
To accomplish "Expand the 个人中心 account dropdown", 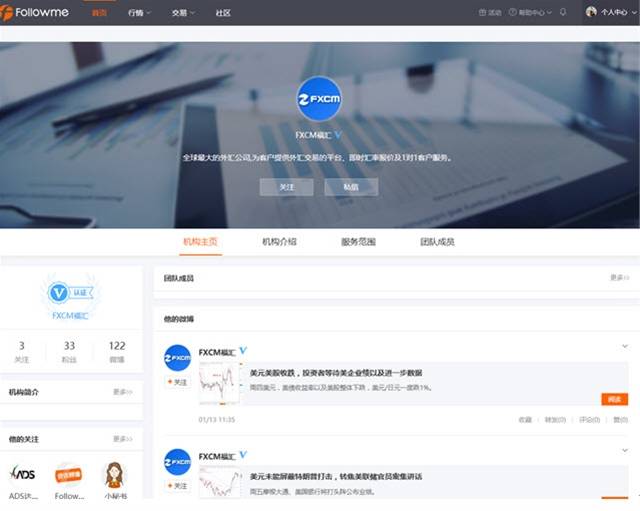I will click(x=618, y=12).
